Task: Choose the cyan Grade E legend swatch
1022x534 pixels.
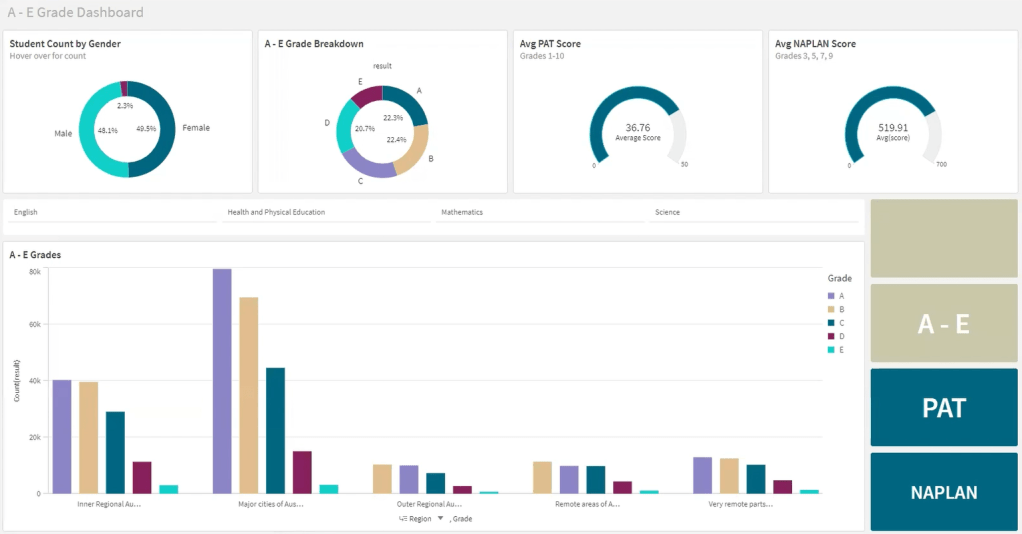Action: tap(831, 350)
